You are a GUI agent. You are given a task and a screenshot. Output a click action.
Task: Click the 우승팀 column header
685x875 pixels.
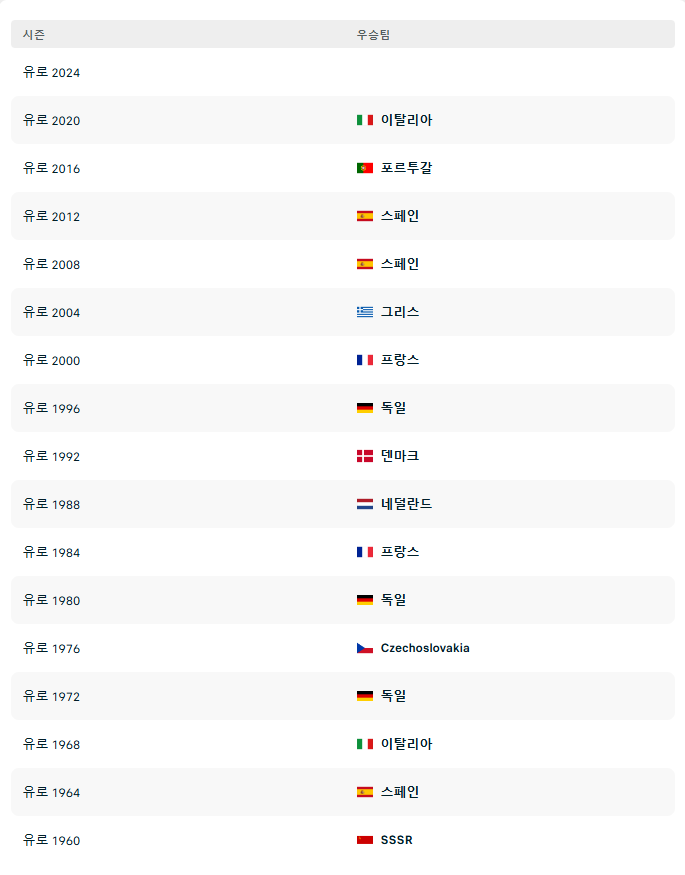pyautogui.click(x=371, y=34)
